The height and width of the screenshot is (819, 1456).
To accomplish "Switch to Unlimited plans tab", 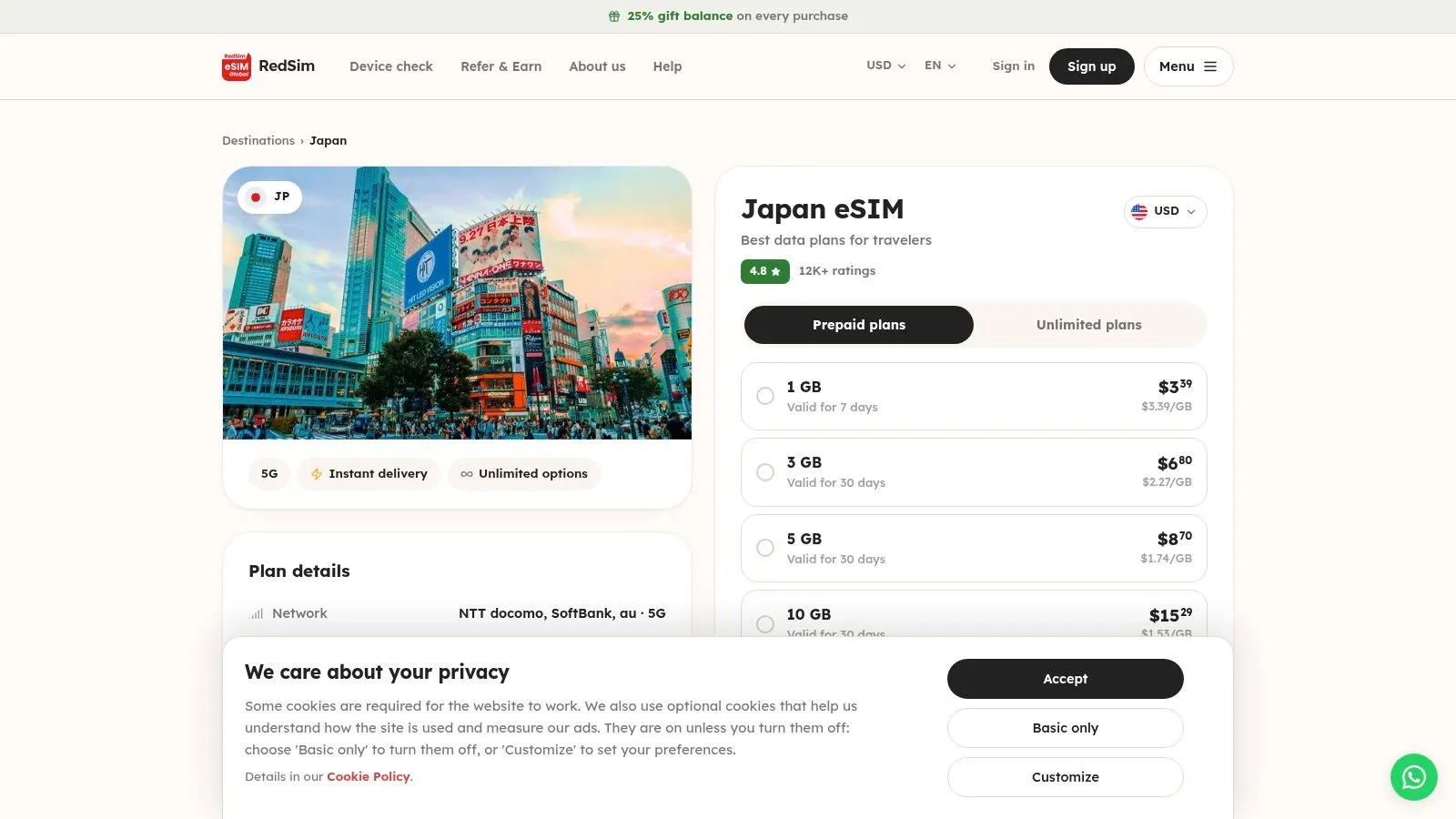I will 1088,325.
